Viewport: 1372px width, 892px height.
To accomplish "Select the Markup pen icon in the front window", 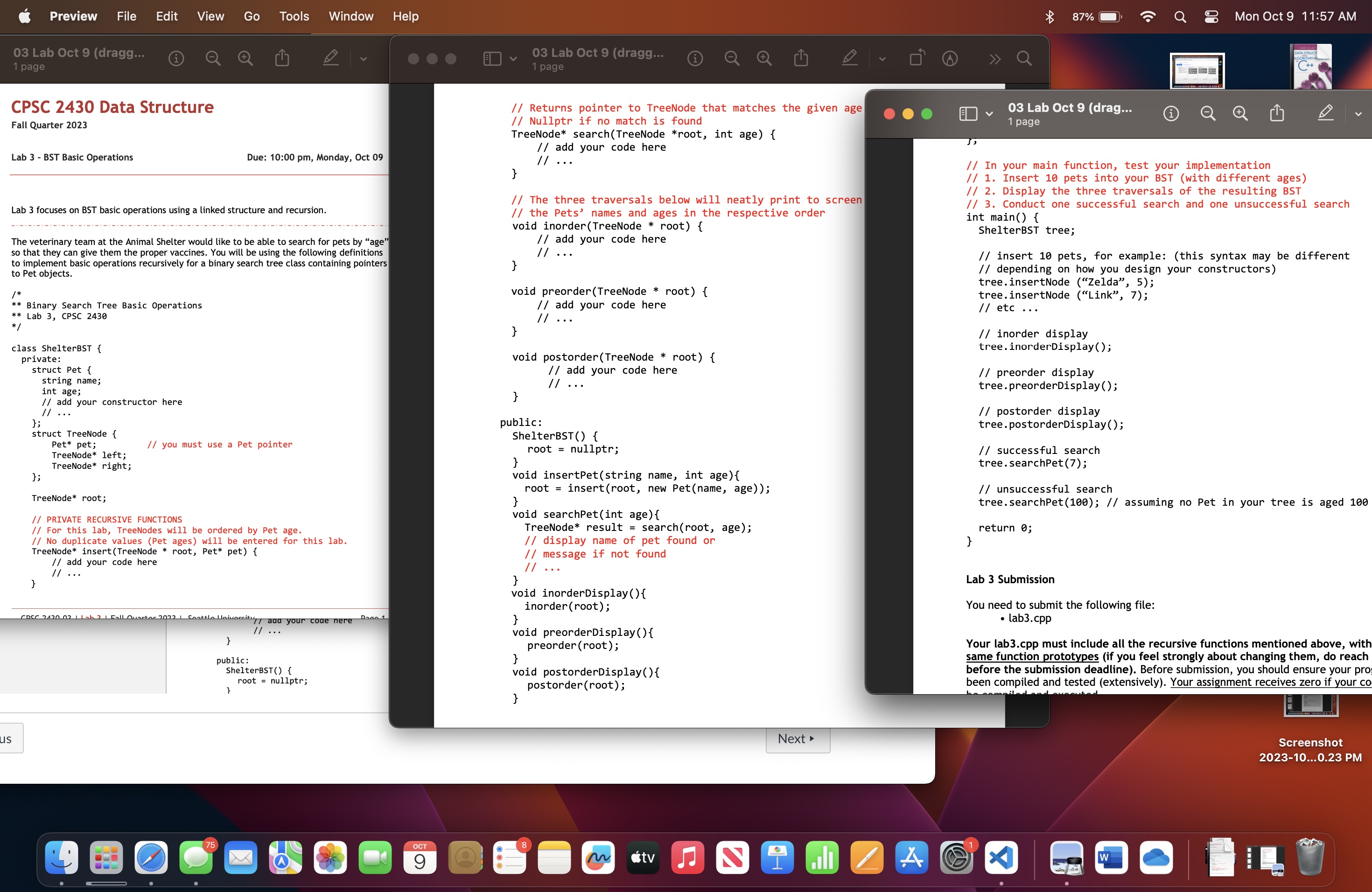I will pos(1325,113).
